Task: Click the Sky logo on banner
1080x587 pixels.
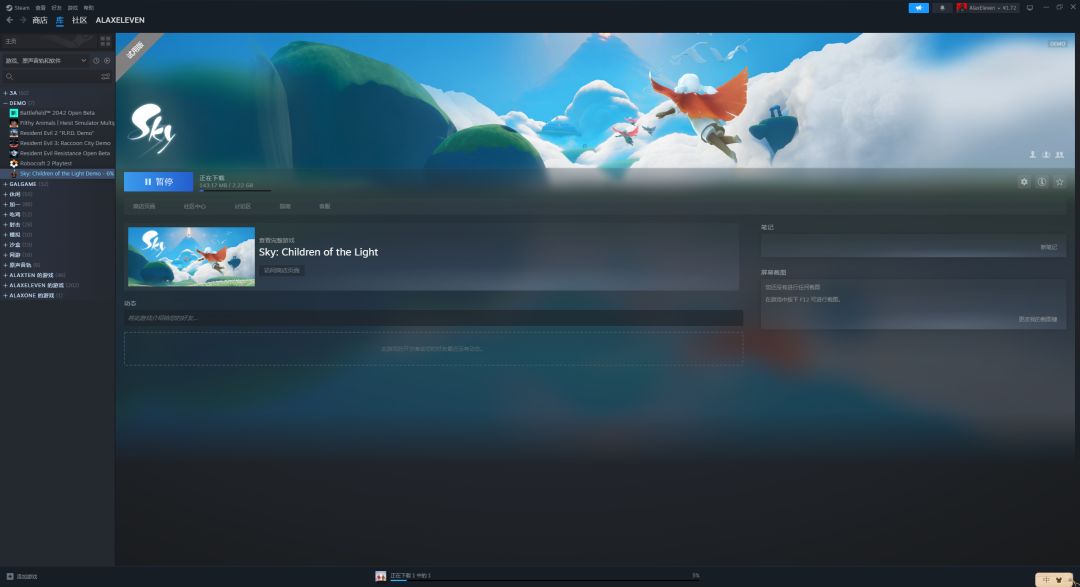Action: (x=152, y=128)
